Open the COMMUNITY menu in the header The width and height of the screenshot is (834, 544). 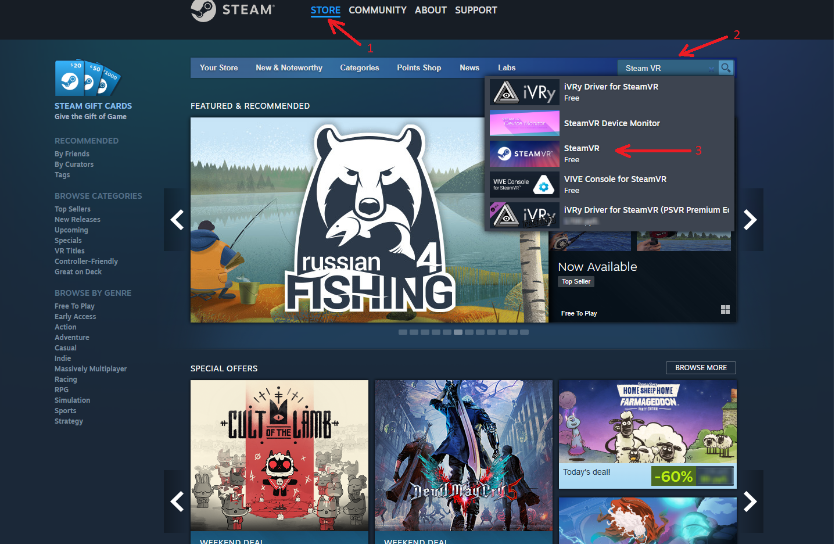(x=377, y=10)
